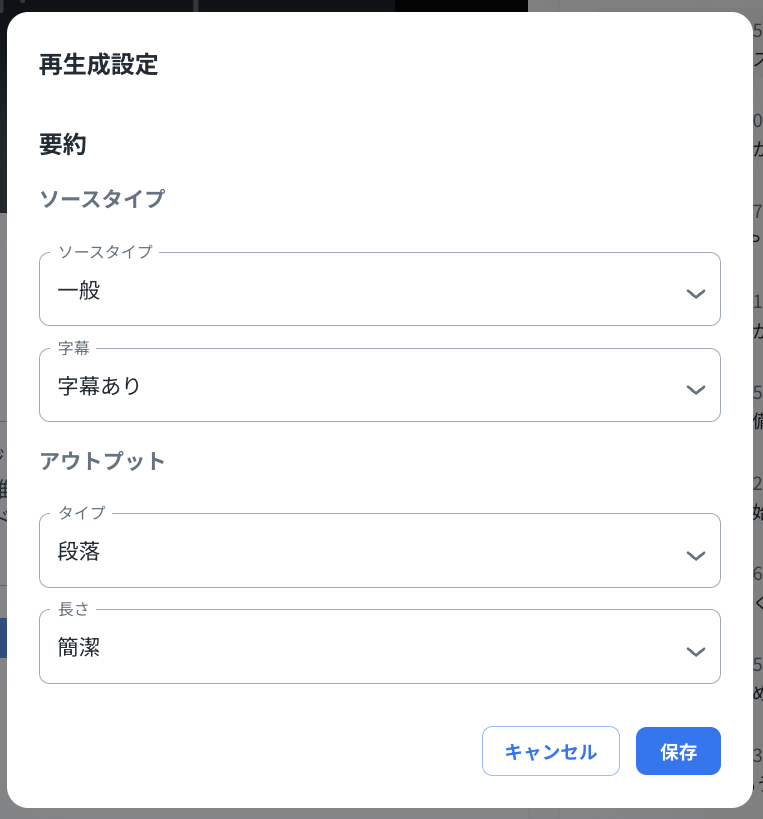Click the chevron arrow in 長さ field

click(696, 651)
